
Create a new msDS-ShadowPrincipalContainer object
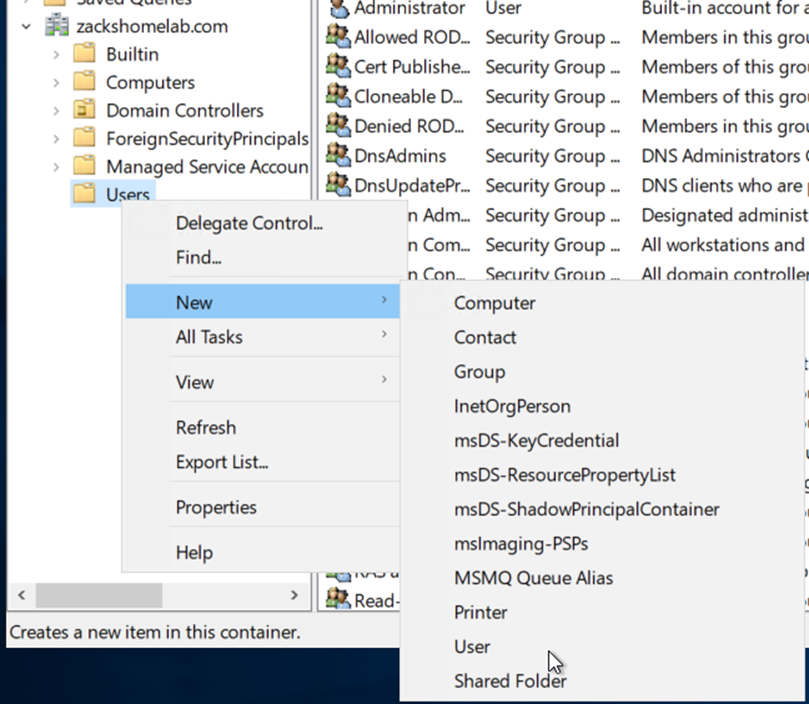click(x=602, y=509)
